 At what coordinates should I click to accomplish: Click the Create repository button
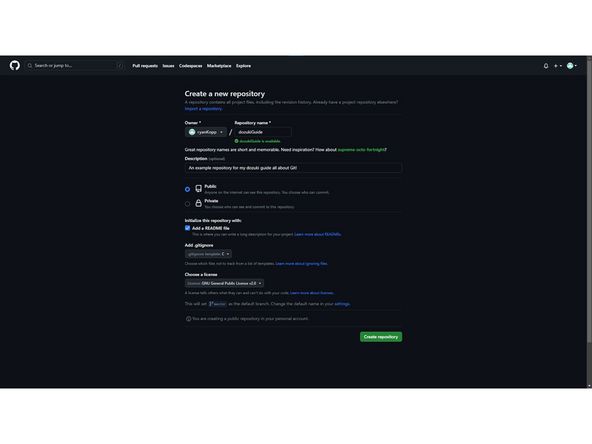click(381, 337)
